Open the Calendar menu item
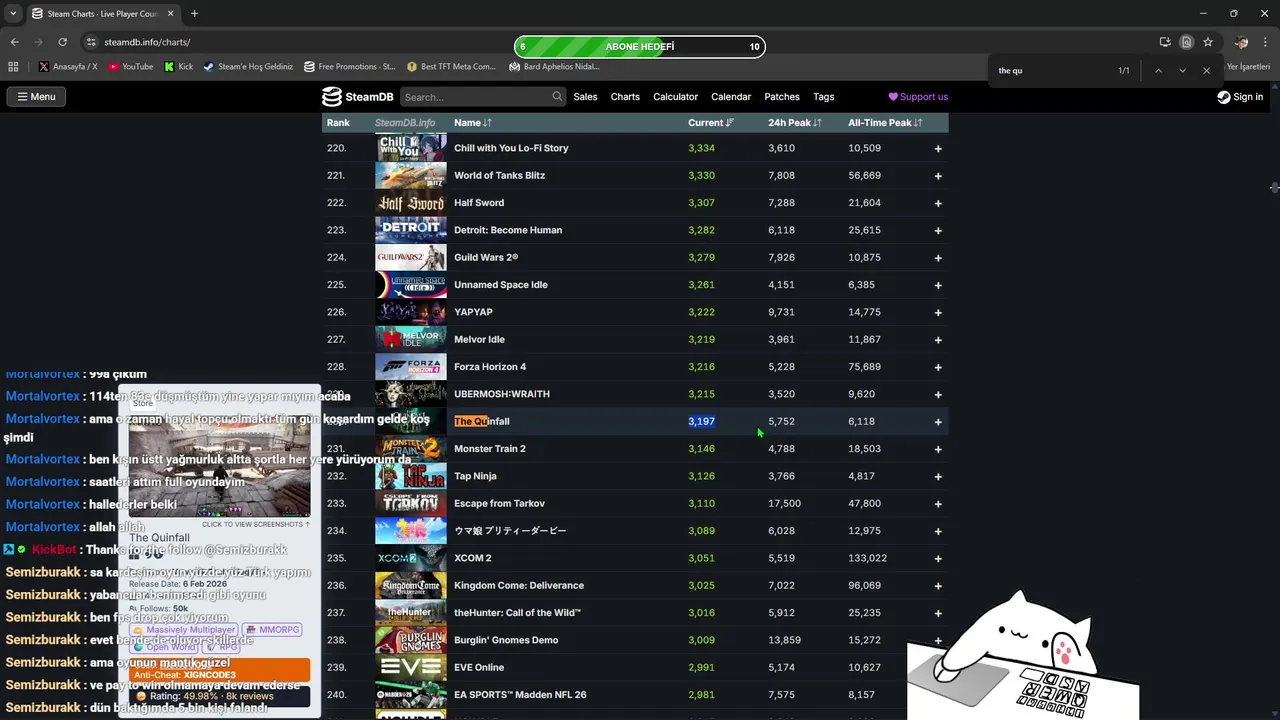Image resolution: width=1280 pixels, height=720 pixels. click(x=731, y=97)
